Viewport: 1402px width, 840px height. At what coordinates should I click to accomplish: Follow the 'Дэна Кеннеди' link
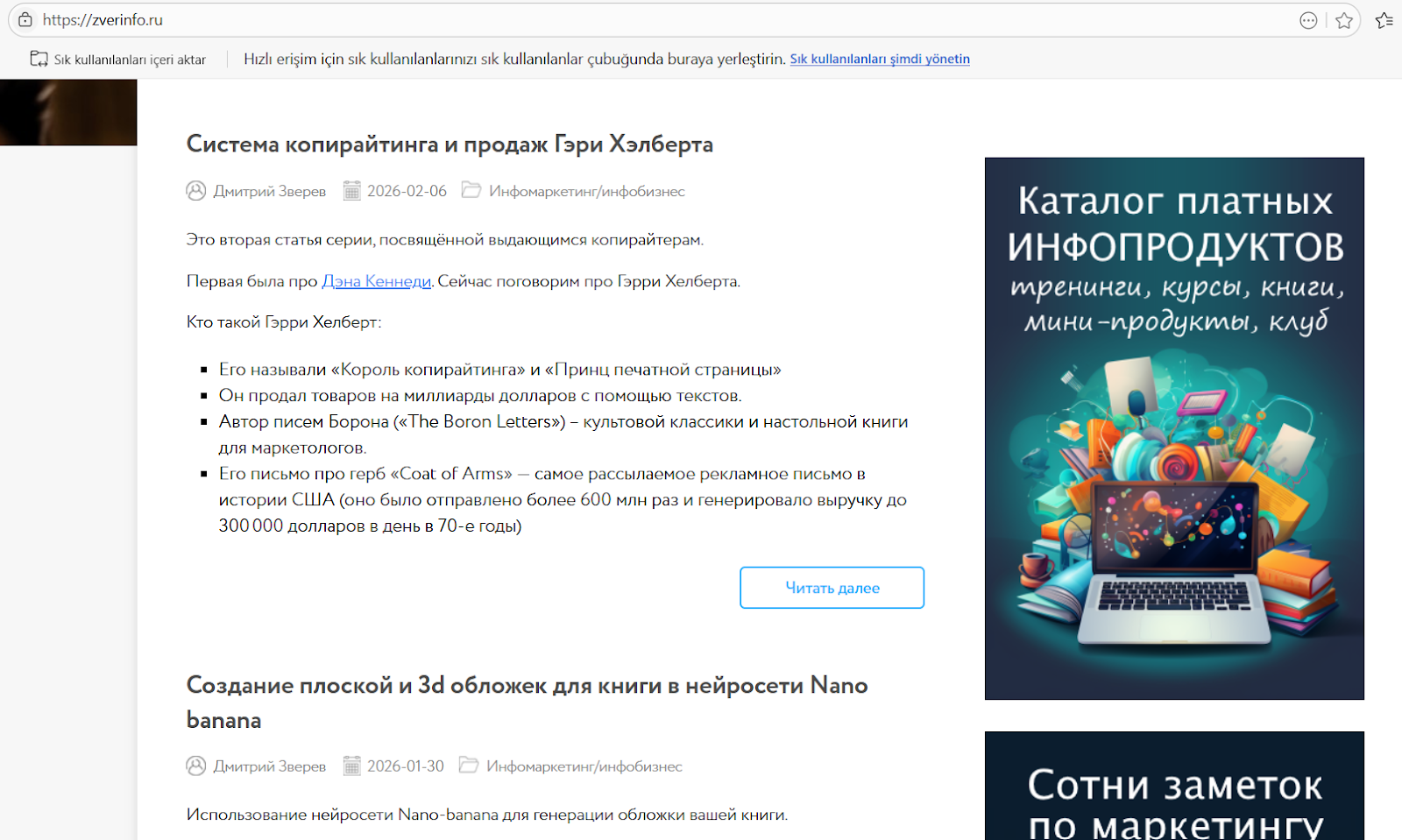coord(377,281)
